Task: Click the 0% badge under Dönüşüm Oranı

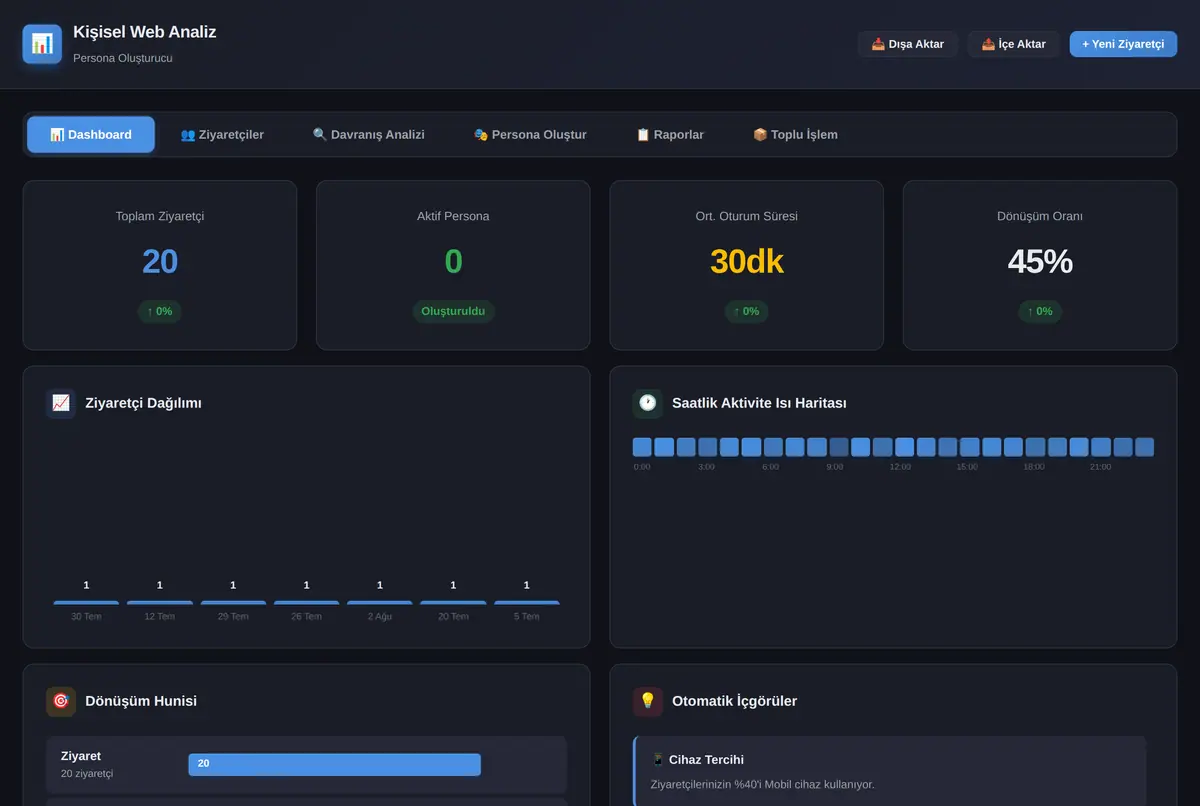Action: [1040, 311]
